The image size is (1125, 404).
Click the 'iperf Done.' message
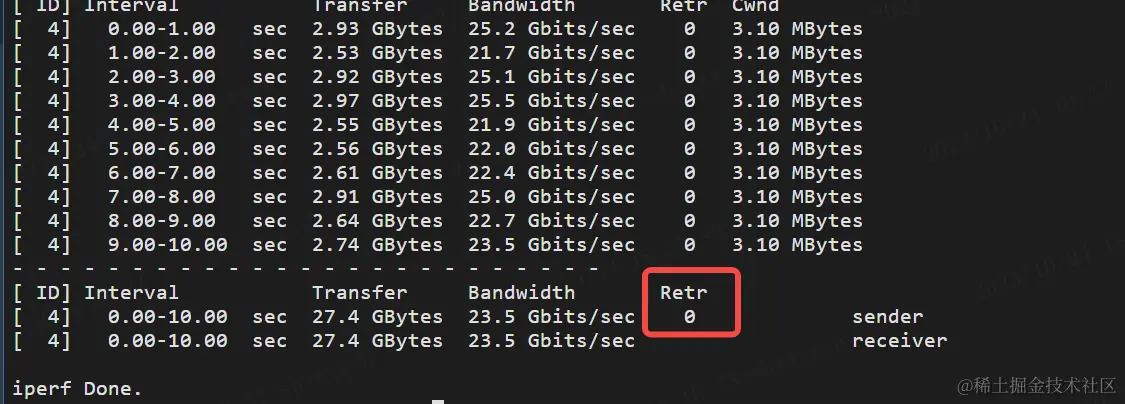(77, 390)
